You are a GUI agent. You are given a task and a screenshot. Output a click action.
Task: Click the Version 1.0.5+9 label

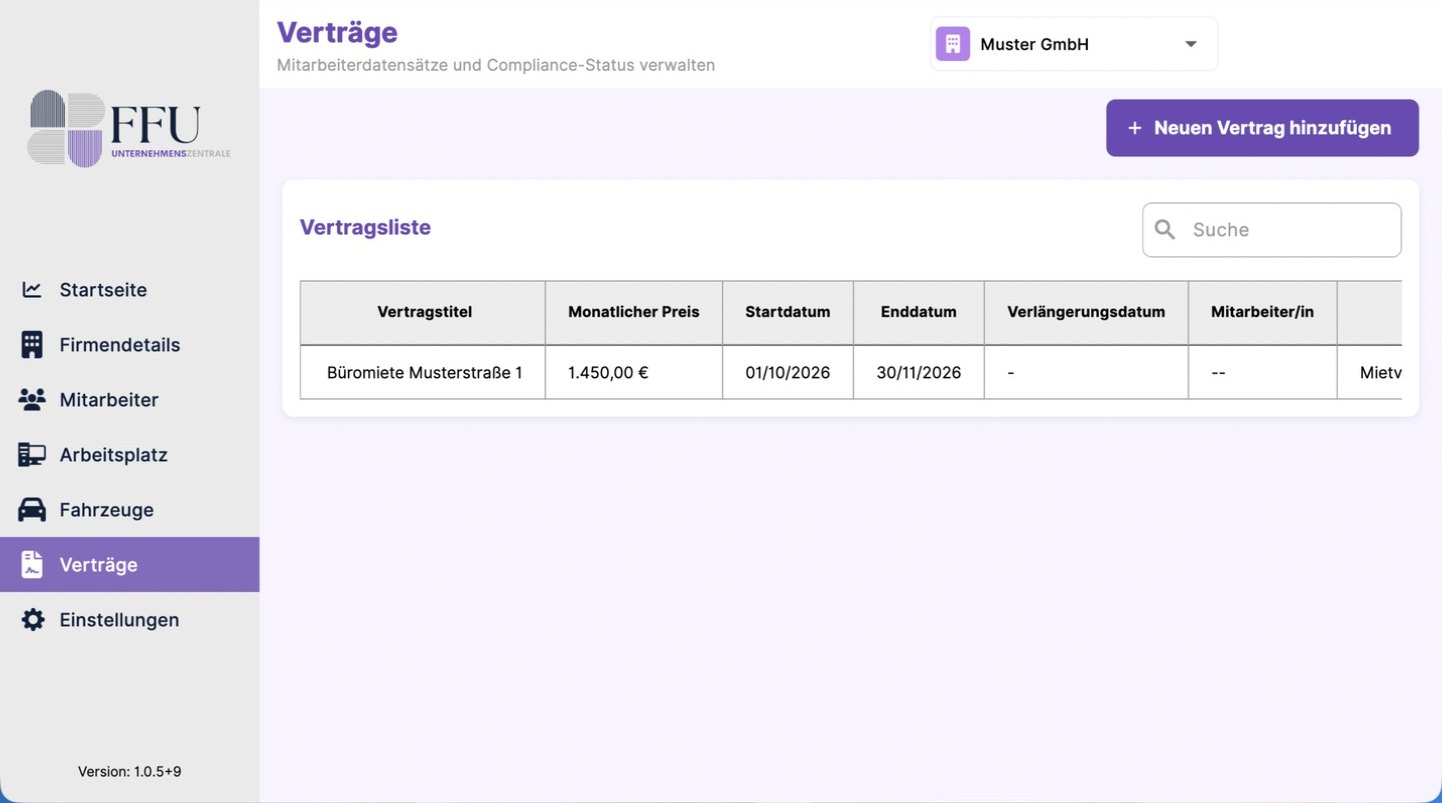tap(130, 772)
